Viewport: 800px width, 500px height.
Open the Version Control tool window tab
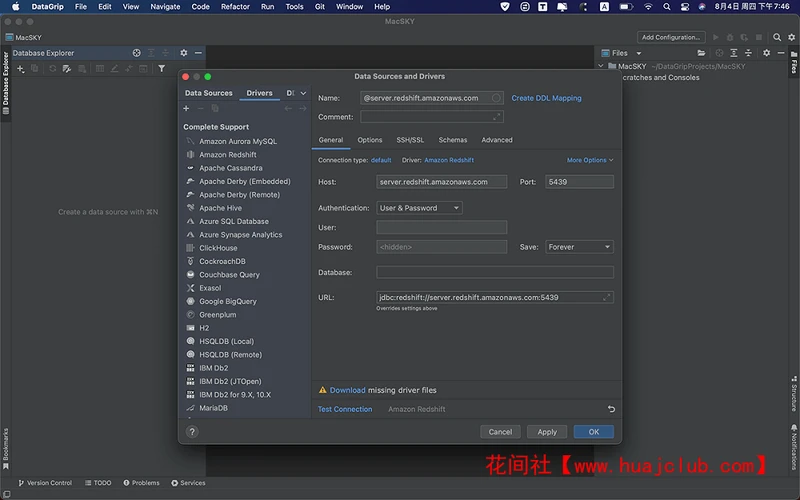(x=45, y=483)
